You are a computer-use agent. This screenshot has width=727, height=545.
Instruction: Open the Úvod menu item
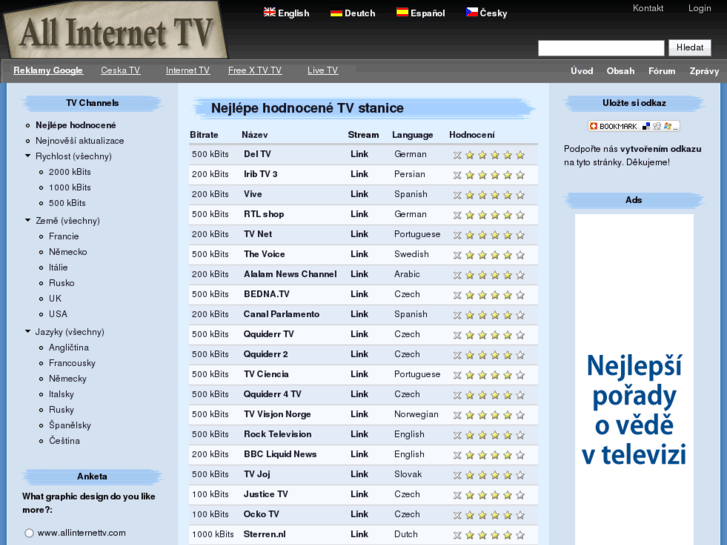[x=581, y=71]
